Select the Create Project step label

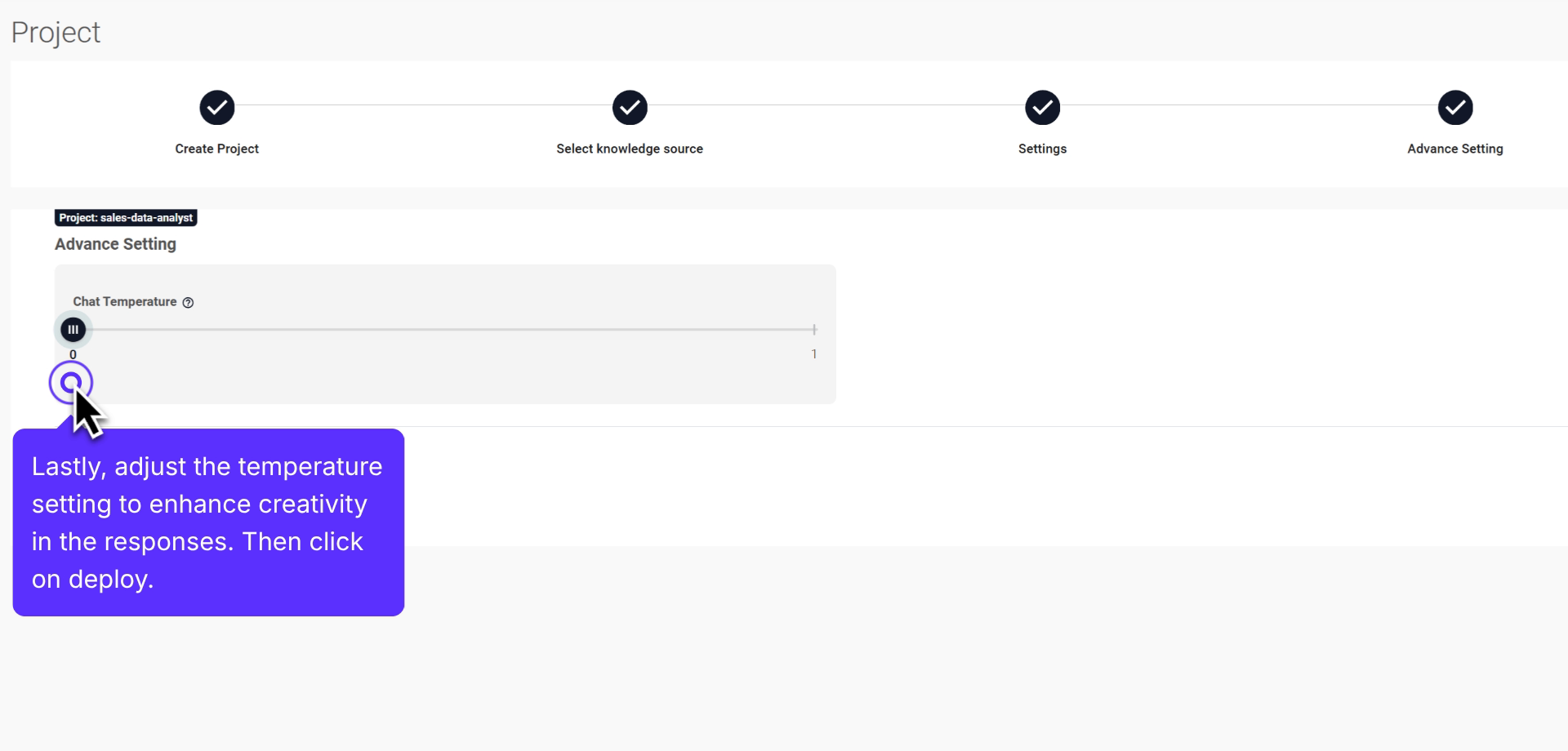pyautogui.click(x=216, y=149)
